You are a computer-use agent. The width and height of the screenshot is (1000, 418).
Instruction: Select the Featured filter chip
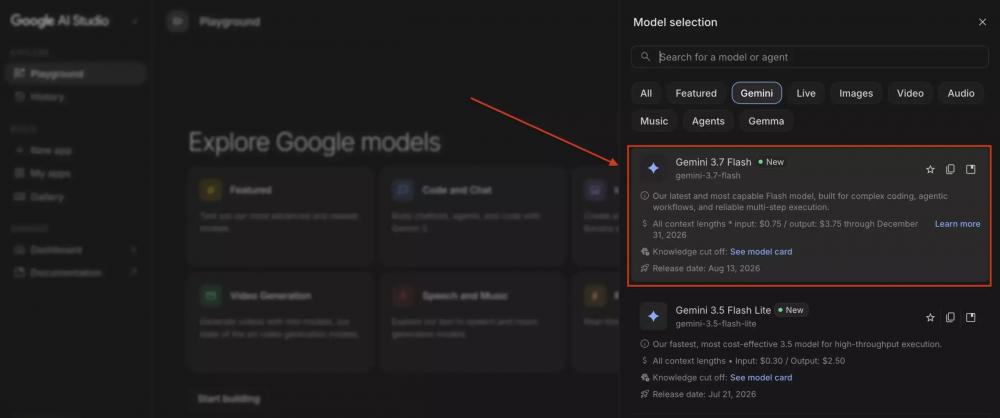[696, 93]
